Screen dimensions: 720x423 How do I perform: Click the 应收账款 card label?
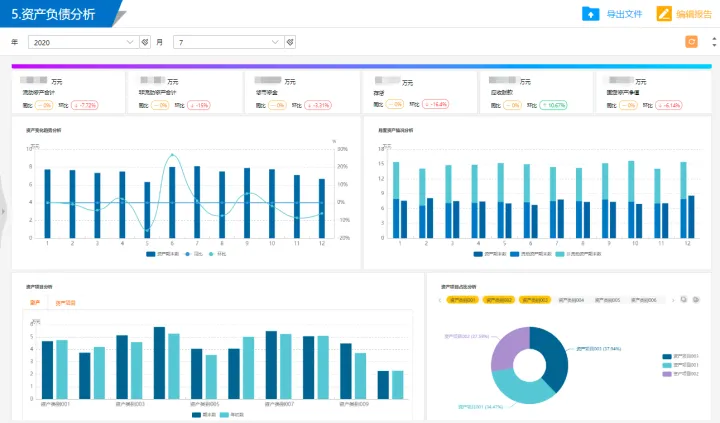point(501,92)
